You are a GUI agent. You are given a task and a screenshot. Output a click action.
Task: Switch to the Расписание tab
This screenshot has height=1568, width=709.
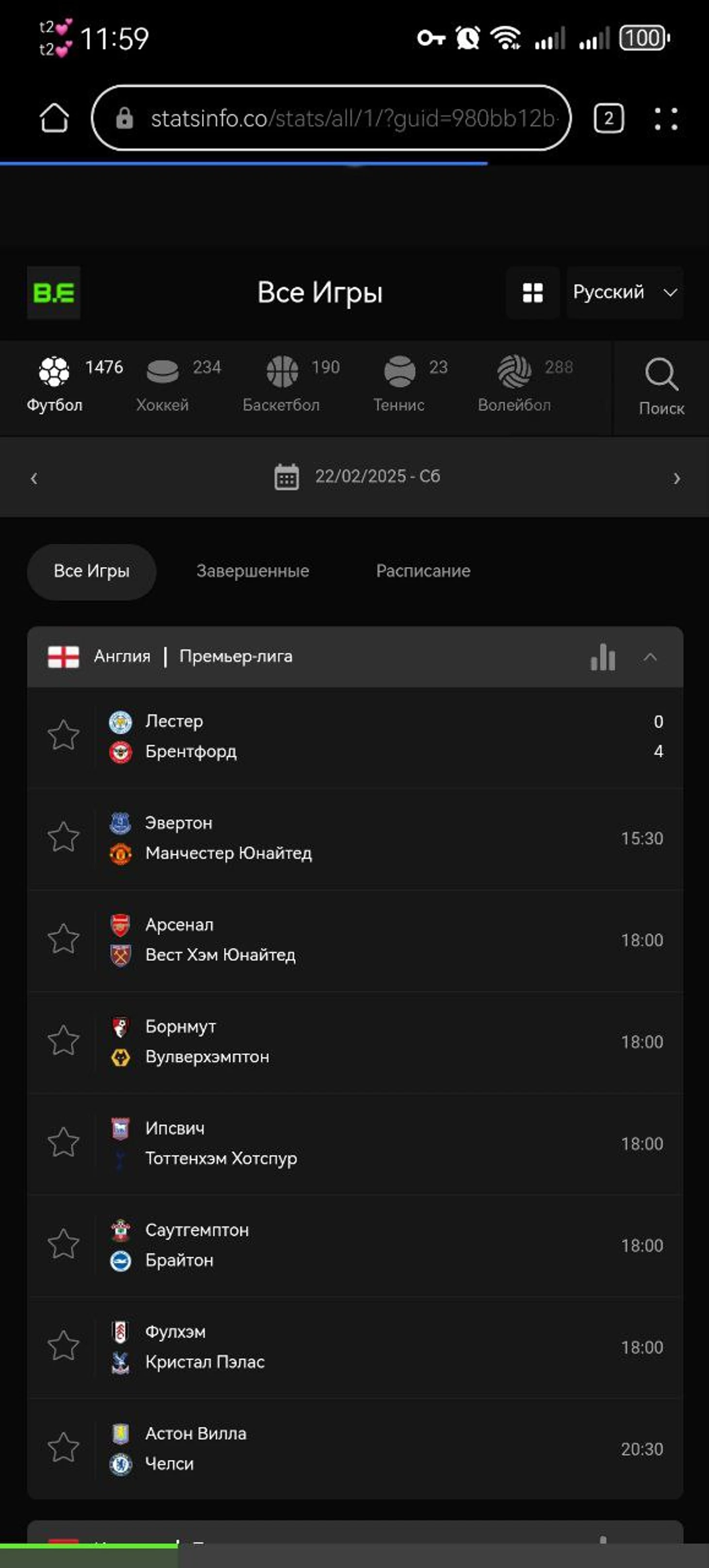tap(423, 571)
